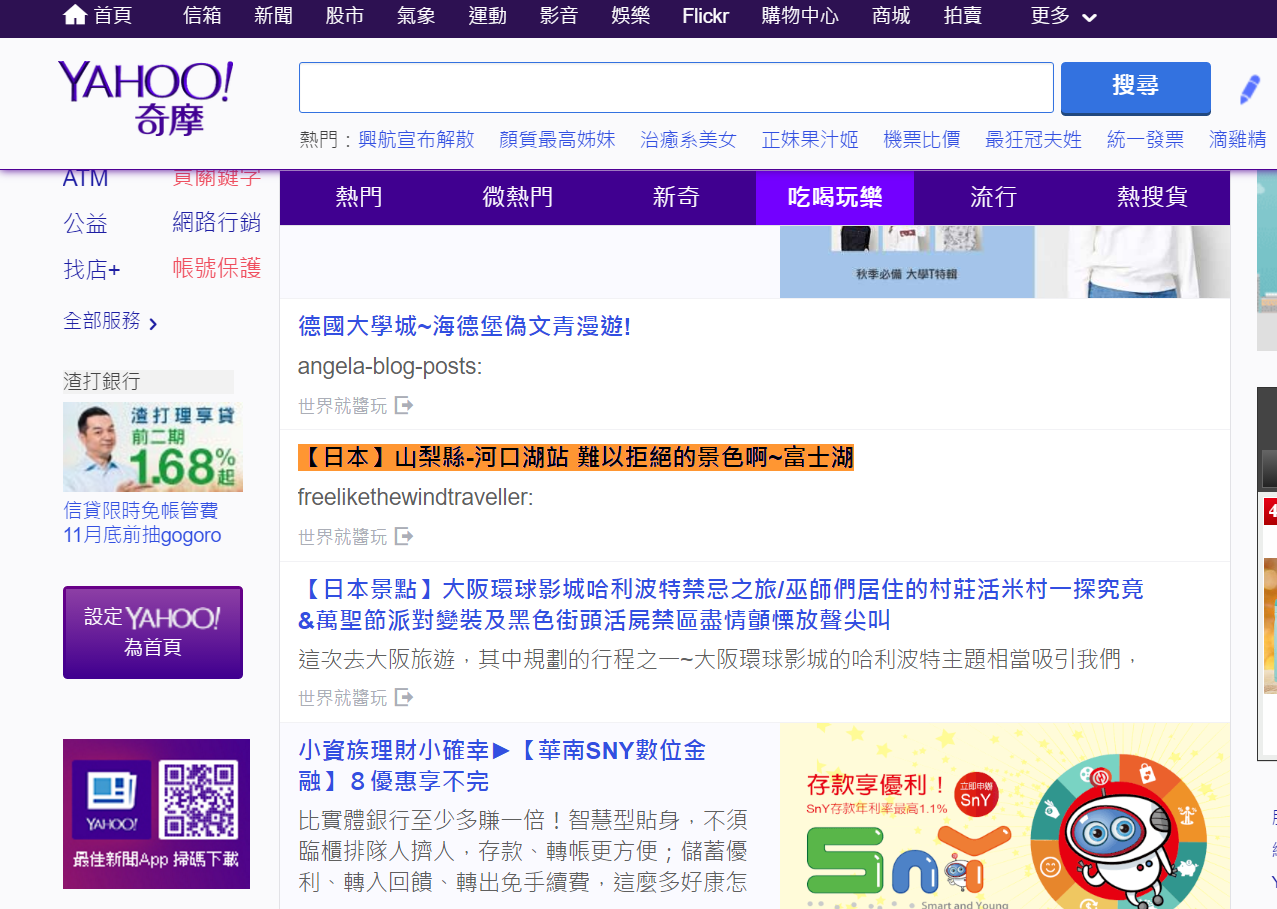Open trending search 治癒系美女

pos(688,140)
